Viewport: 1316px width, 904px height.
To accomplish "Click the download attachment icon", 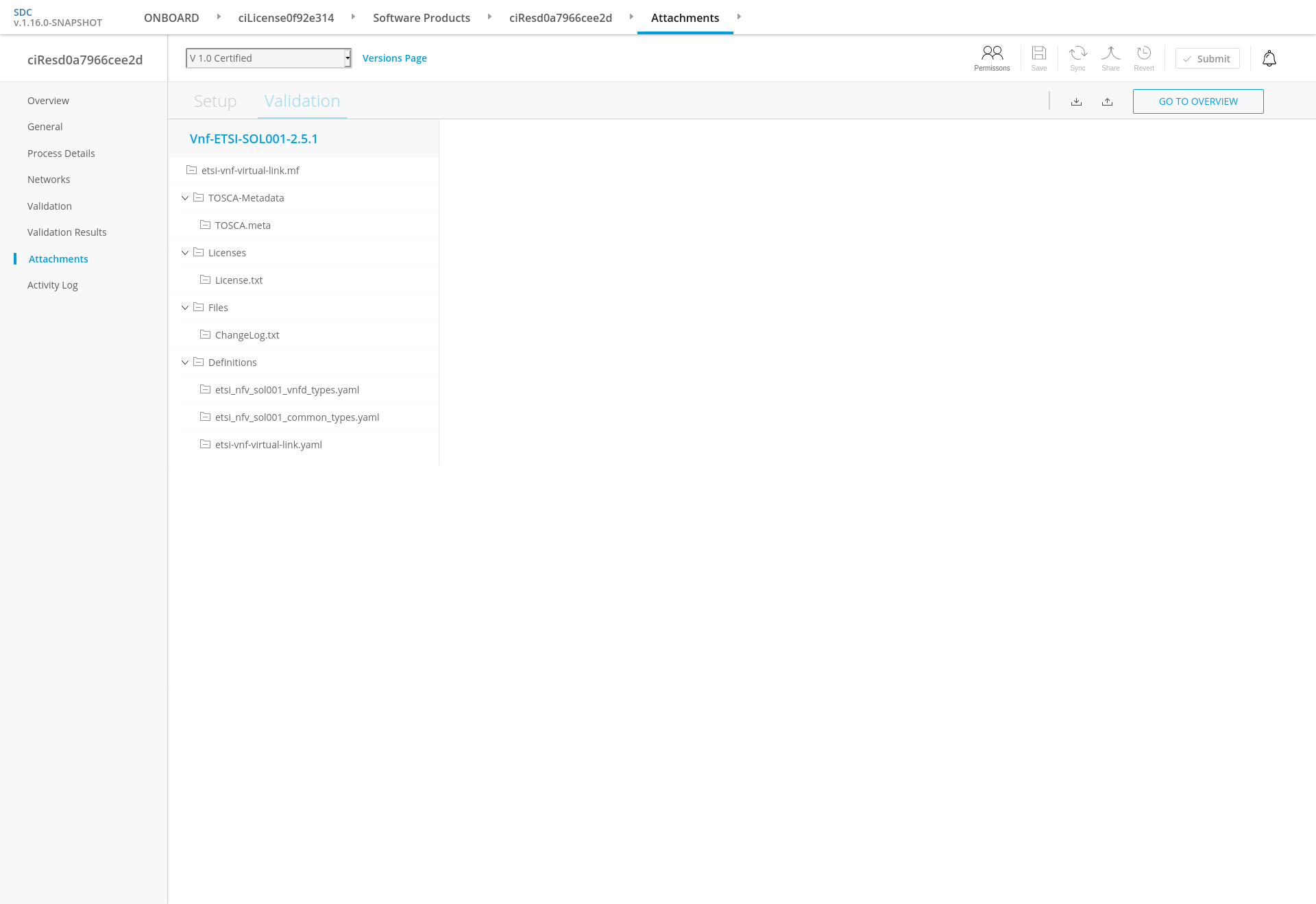I will pos(1076,101).
